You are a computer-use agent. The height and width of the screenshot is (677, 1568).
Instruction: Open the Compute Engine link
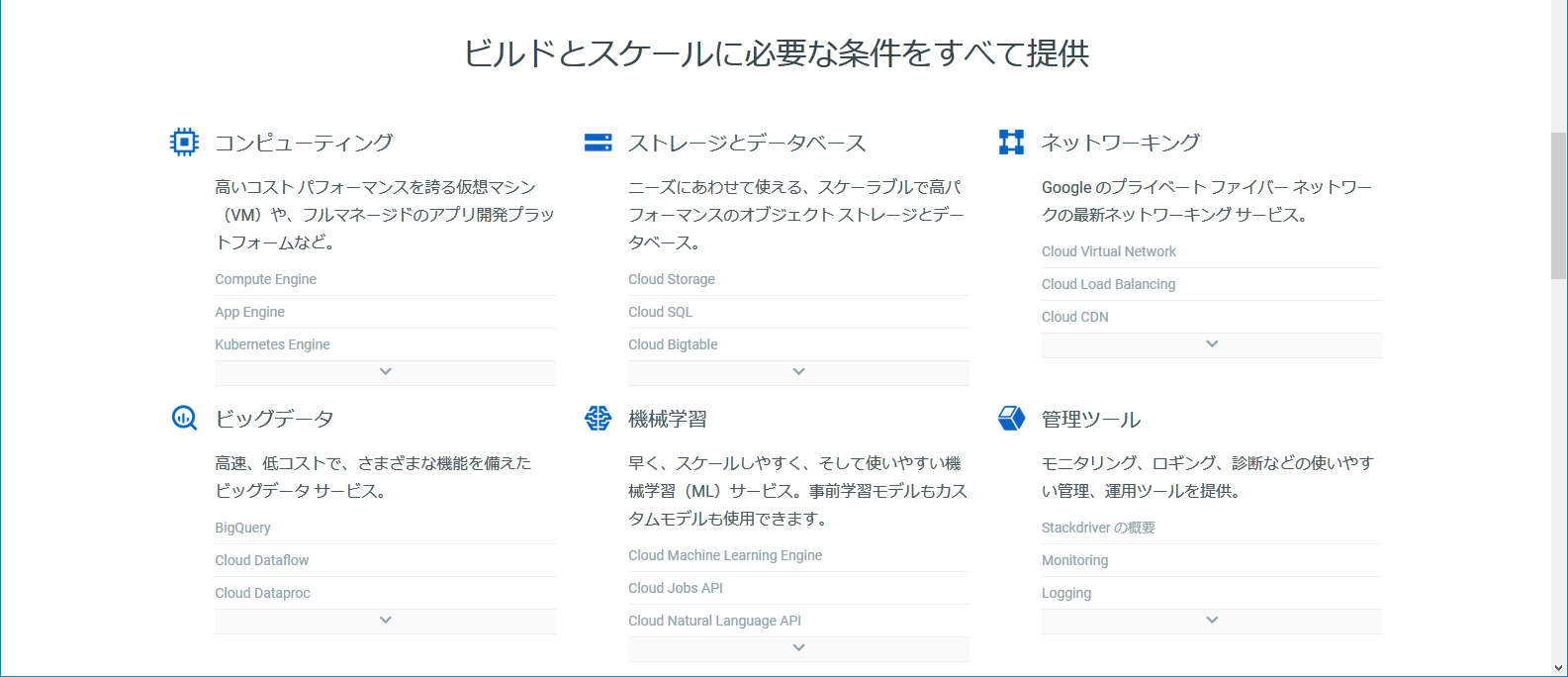pyautogui.click(x=265, y=279)
